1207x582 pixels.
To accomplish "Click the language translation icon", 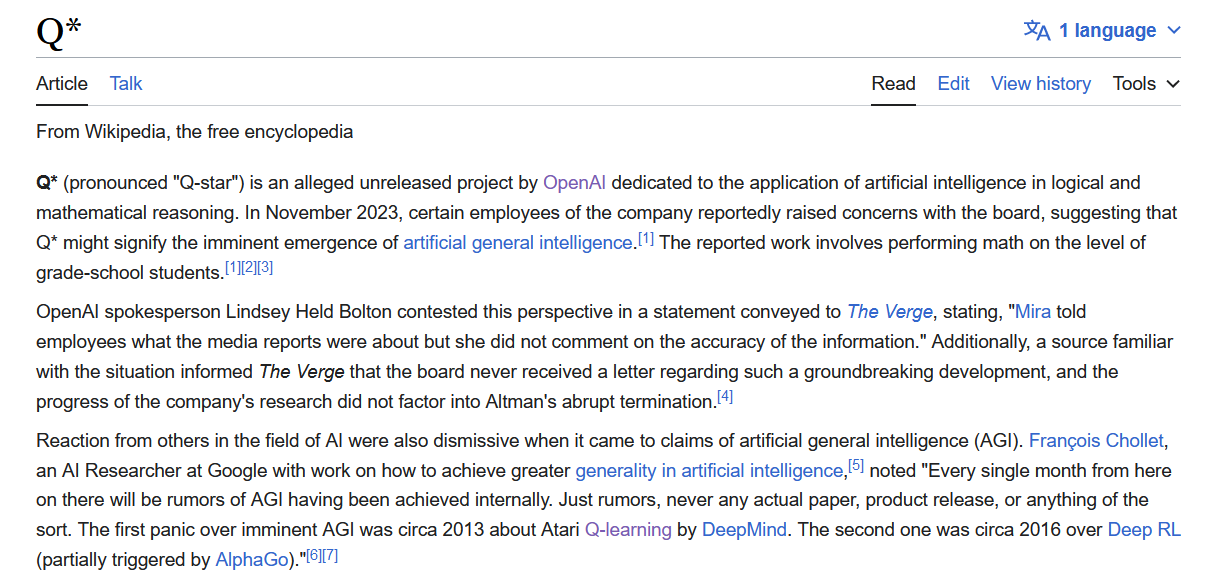I will coord(1037,31).
